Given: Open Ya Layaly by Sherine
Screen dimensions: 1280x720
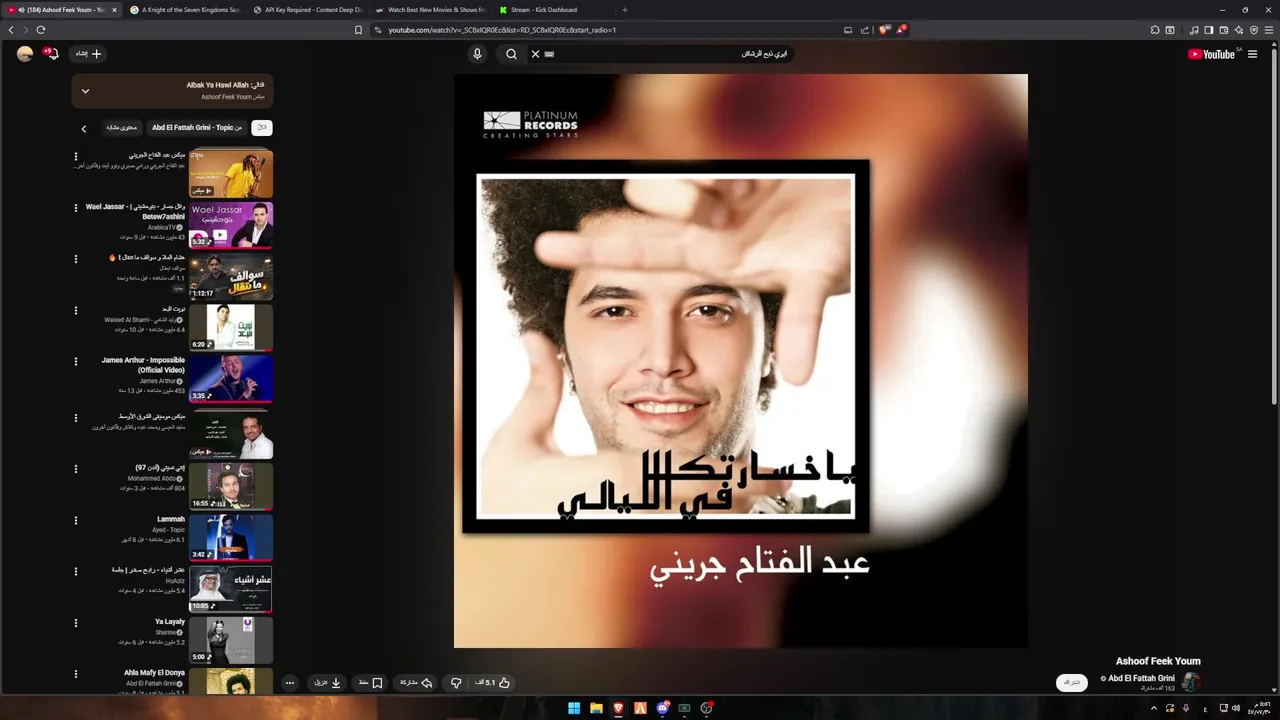Looking at the screenshot, I should pyautogui.click(x=231, y=640).
